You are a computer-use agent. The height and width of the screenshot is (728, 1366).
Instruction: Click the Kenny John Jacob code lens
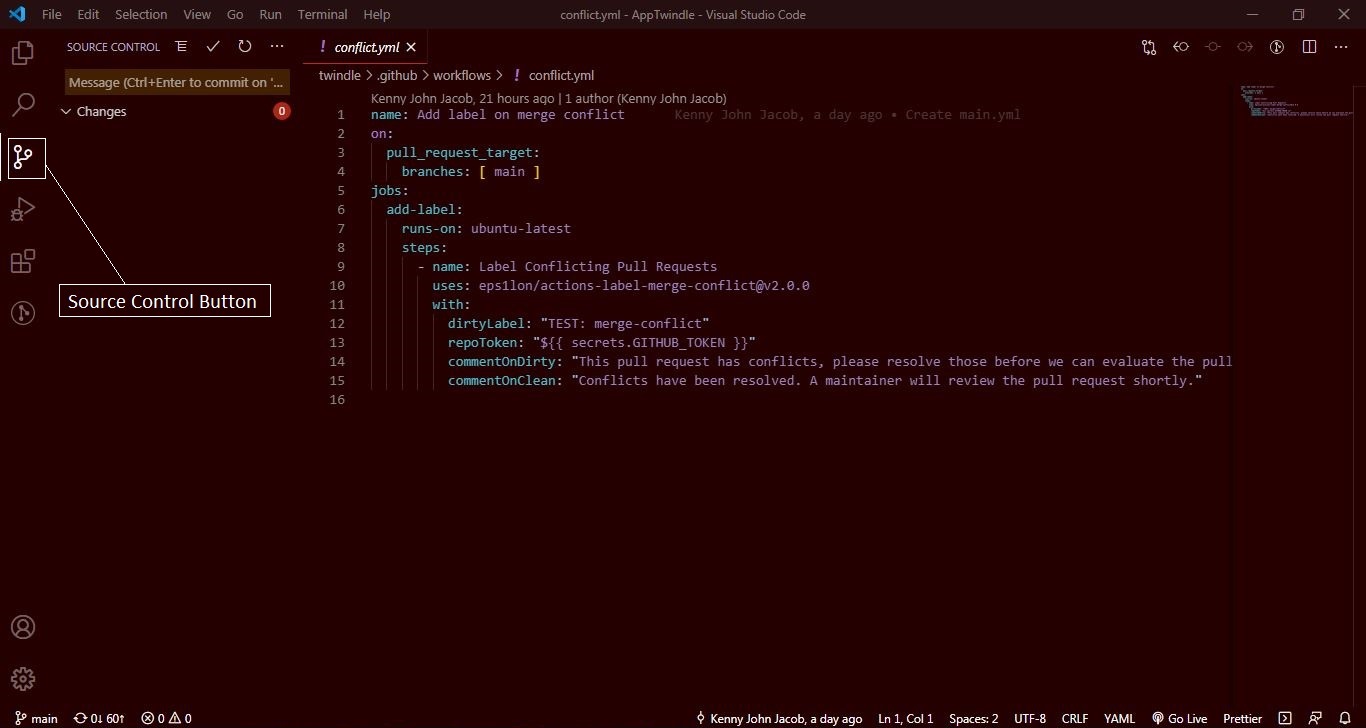click(548, 99)
